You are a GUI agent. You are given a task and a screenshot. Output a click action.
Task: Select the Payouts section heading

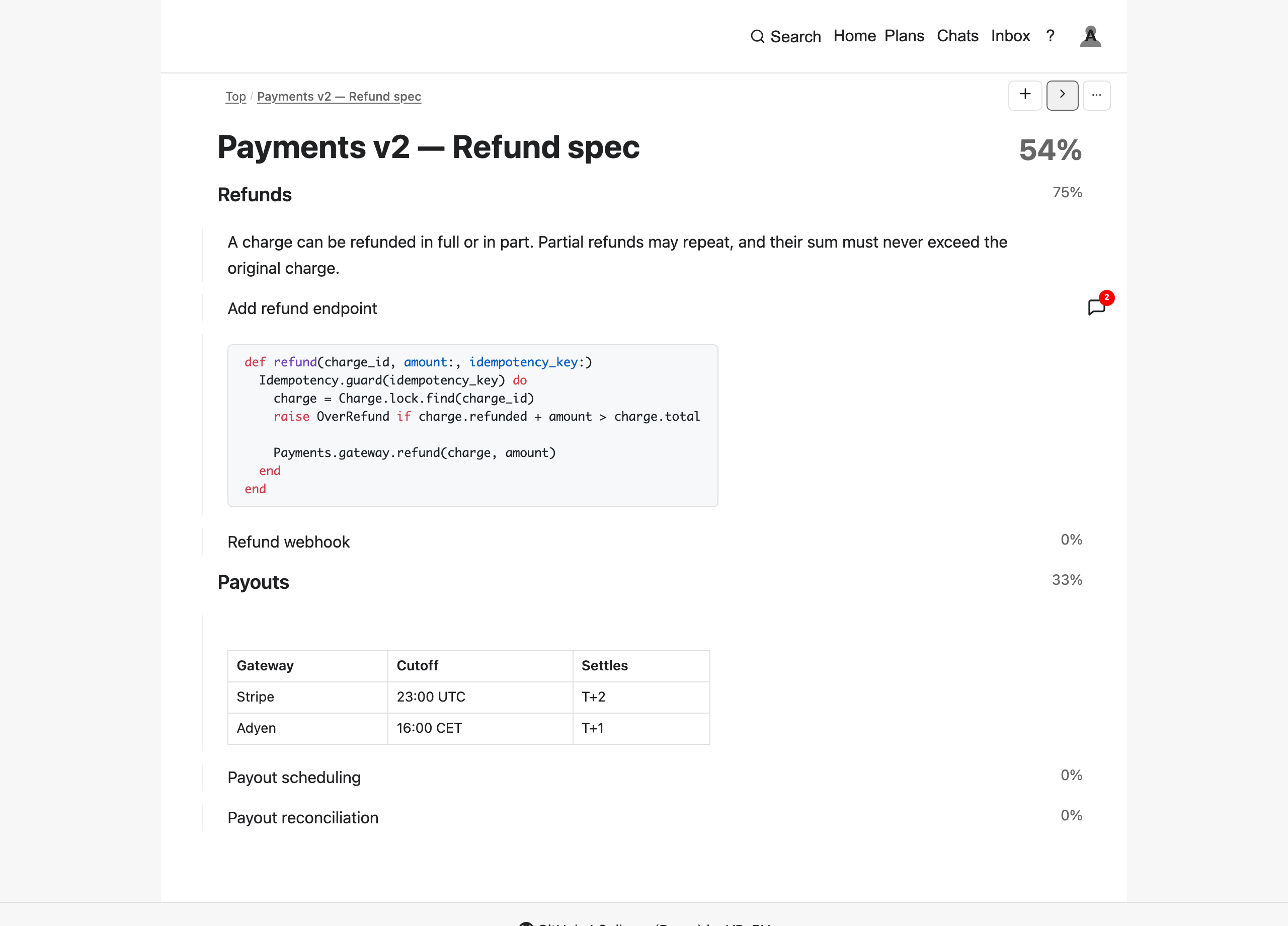tap(253, 582)
